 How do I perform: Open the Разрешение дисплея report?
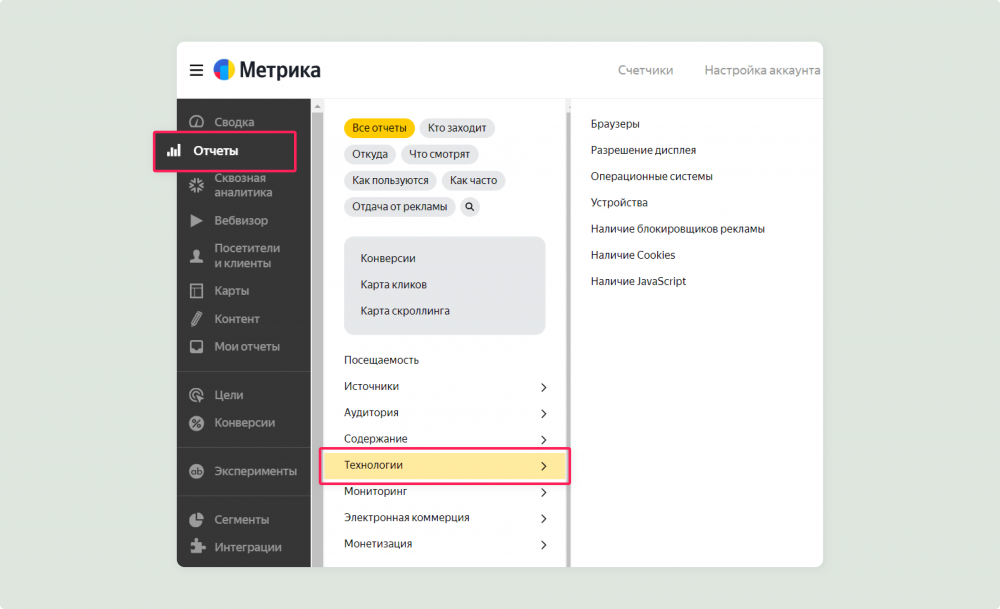pyautogui.click(x=643, y=150)
